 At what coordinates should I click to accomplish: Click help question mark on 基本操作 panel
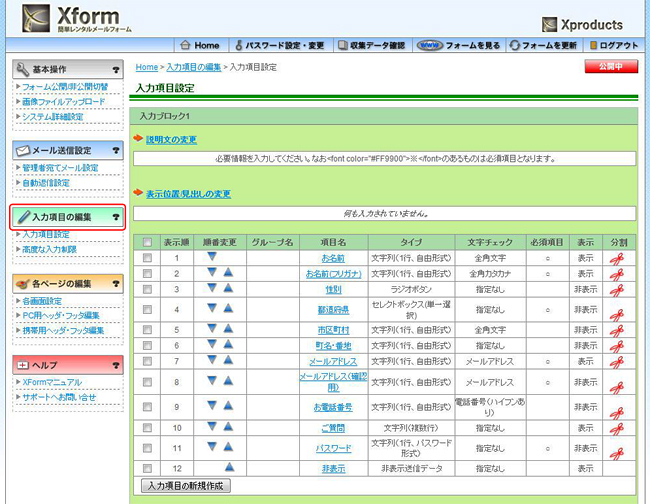tap(116, 70)
